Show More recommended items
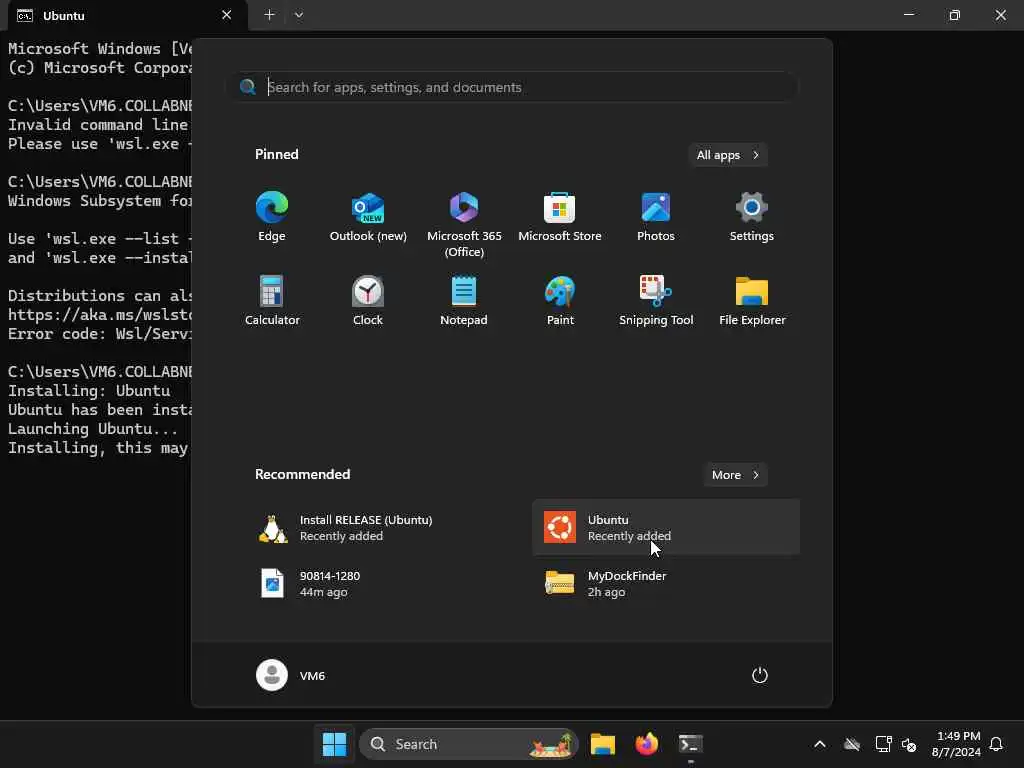The image size is (1024, 768). tap(735, 475)
